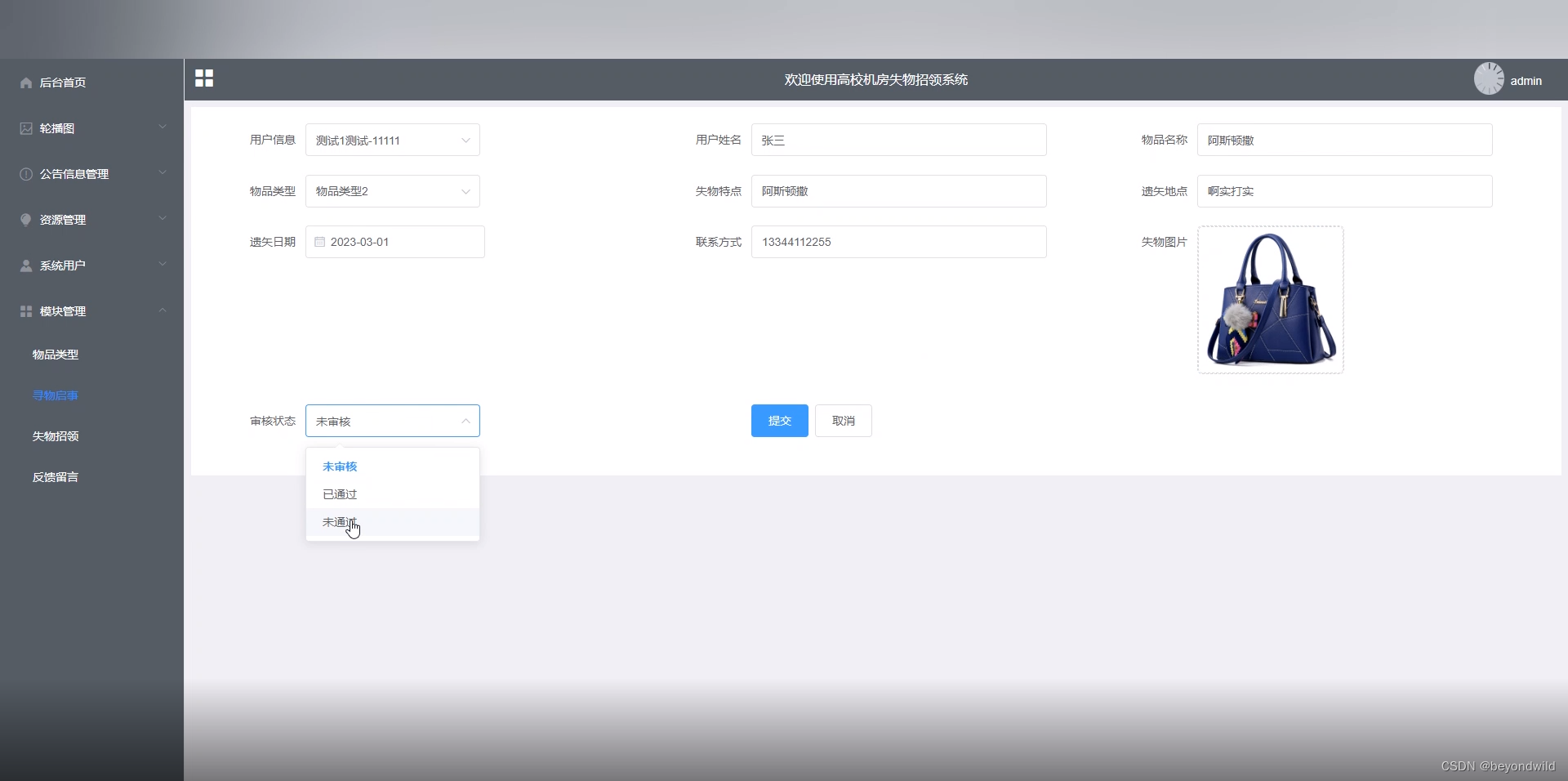
Task: Click the 轮播图 carousel image icon
Action: pos(25,127)
